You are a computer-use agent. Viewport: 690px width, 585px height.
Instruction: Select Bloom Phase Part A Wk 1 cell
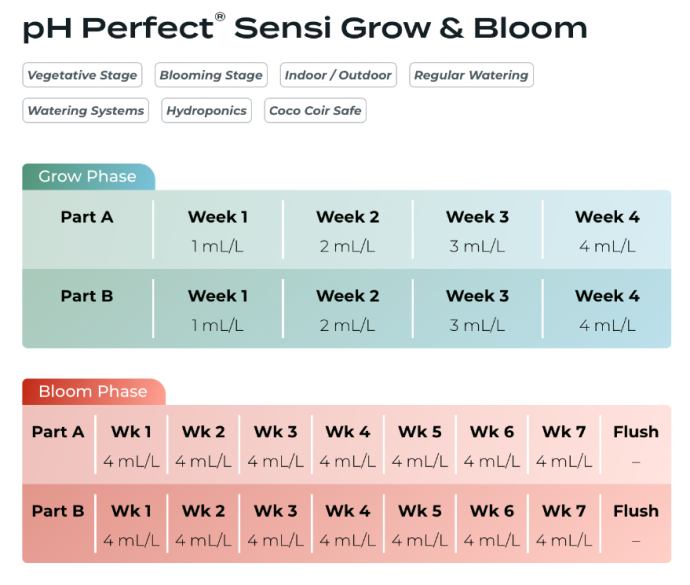point(132,446)
